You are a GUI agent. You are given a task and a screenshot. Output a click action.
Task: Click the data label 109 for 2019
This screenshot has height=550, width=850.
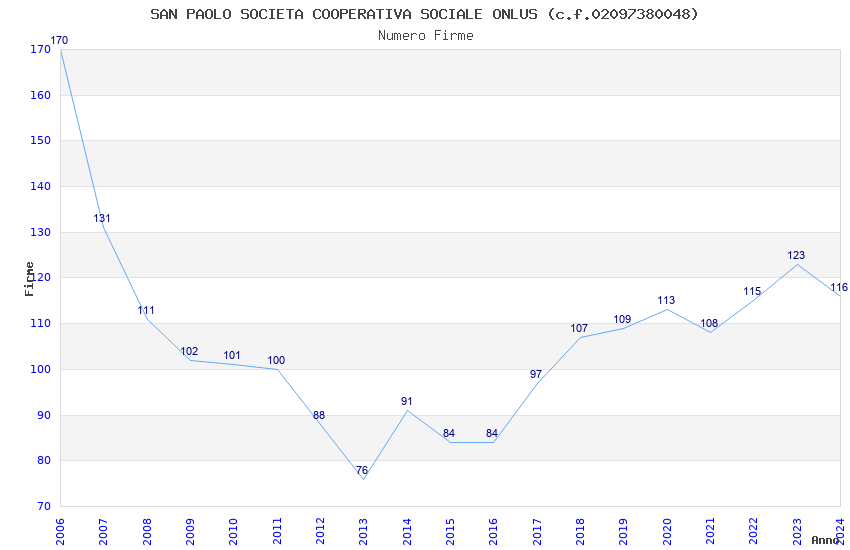click(x=622, y=320)
